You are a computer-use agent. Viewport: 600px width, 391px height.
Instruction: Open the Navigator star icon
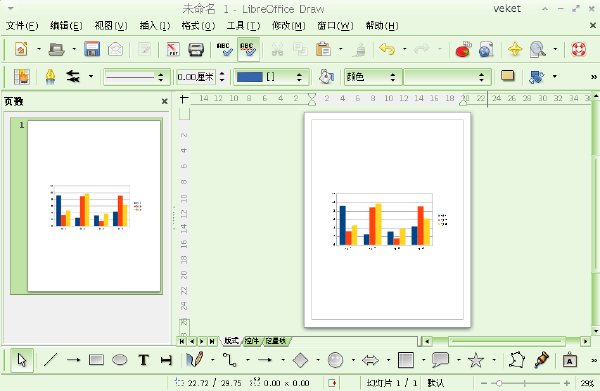pyautogui.click(x=515, y=49)
